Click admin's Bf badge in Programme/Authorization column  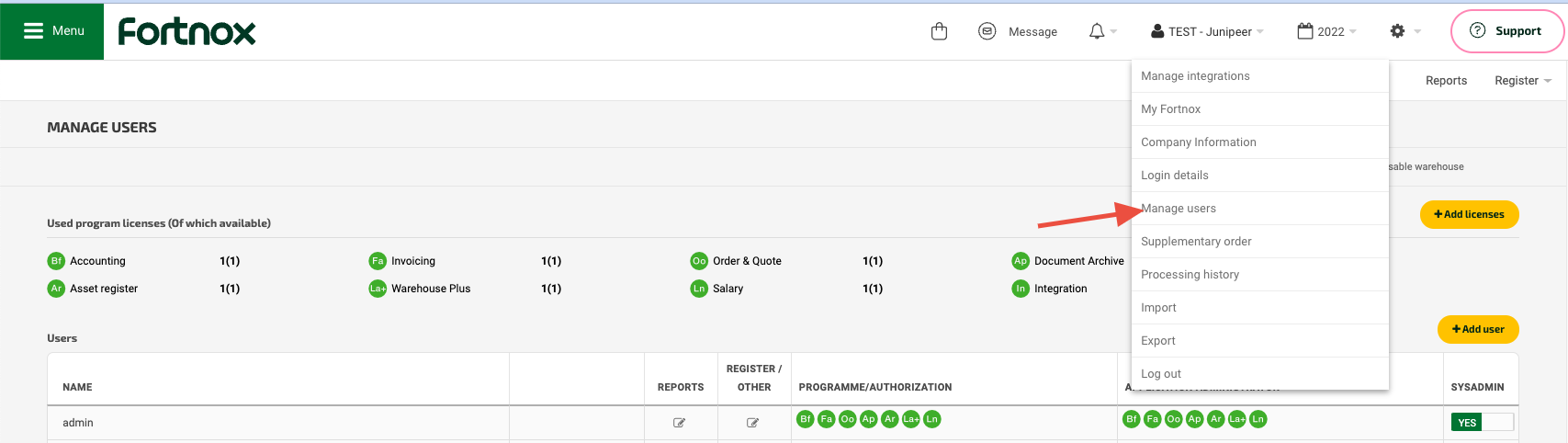806,419
